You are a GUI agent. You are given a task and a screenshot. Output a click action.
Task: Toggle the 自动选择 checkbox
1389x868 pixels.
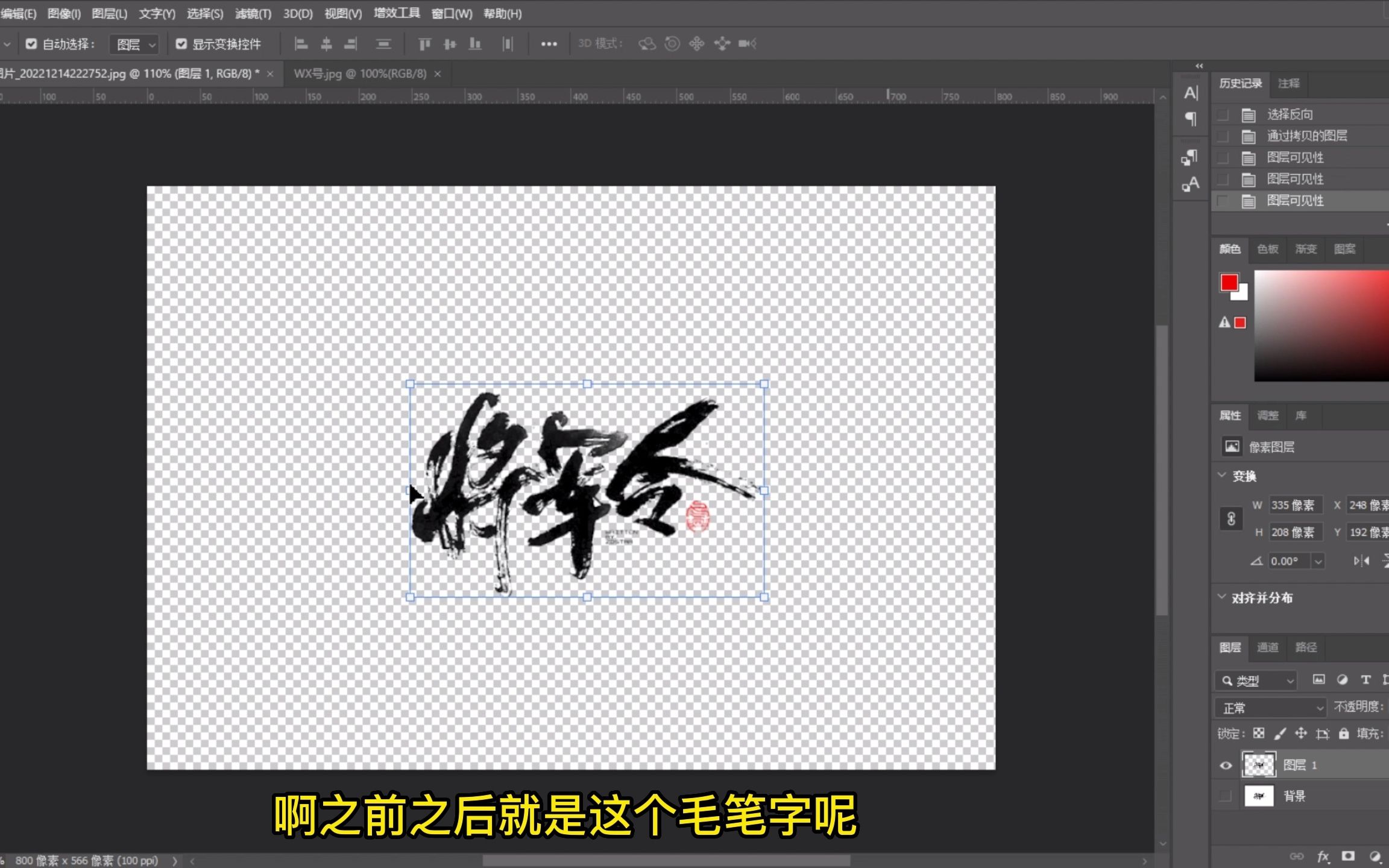coord(31,44)
